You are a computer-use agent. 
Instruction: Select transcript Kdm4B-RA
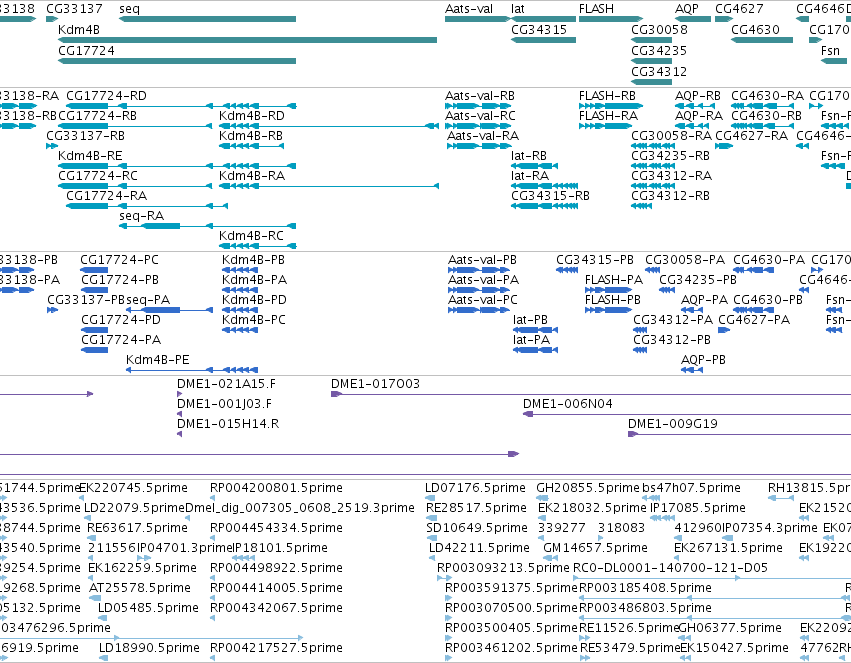pos(328,186)
